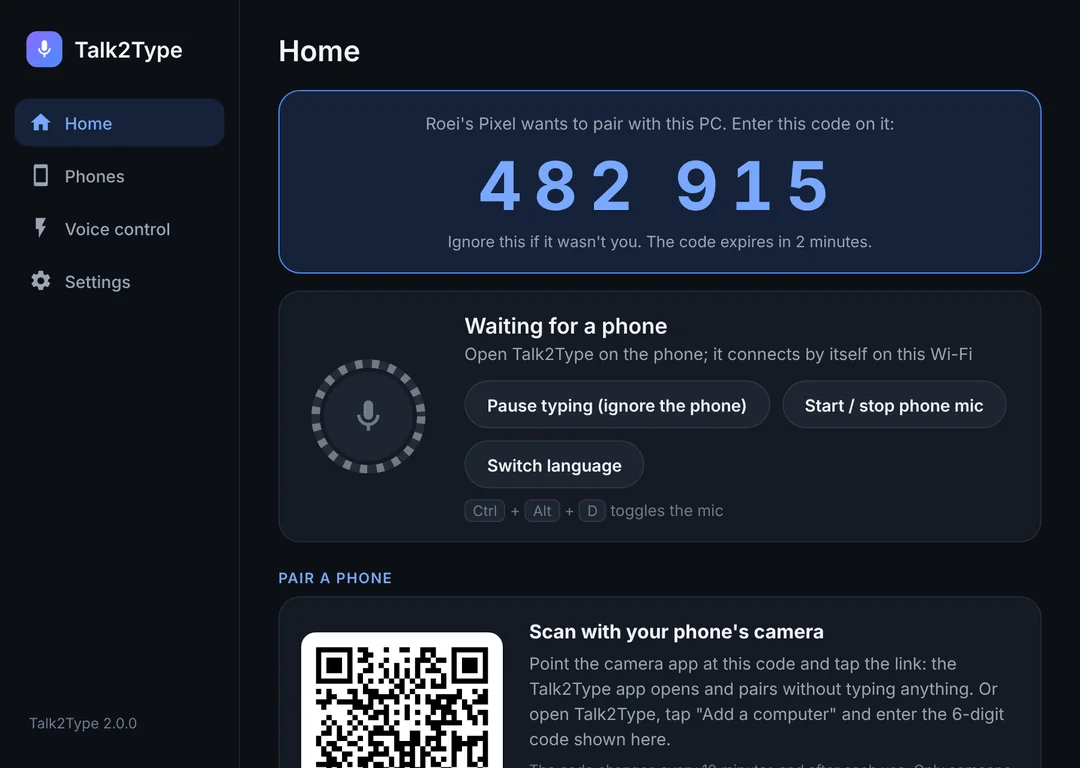Click the pairing QR code image
The height and width of the screenshot is (768, 1080).
[402, 700]
